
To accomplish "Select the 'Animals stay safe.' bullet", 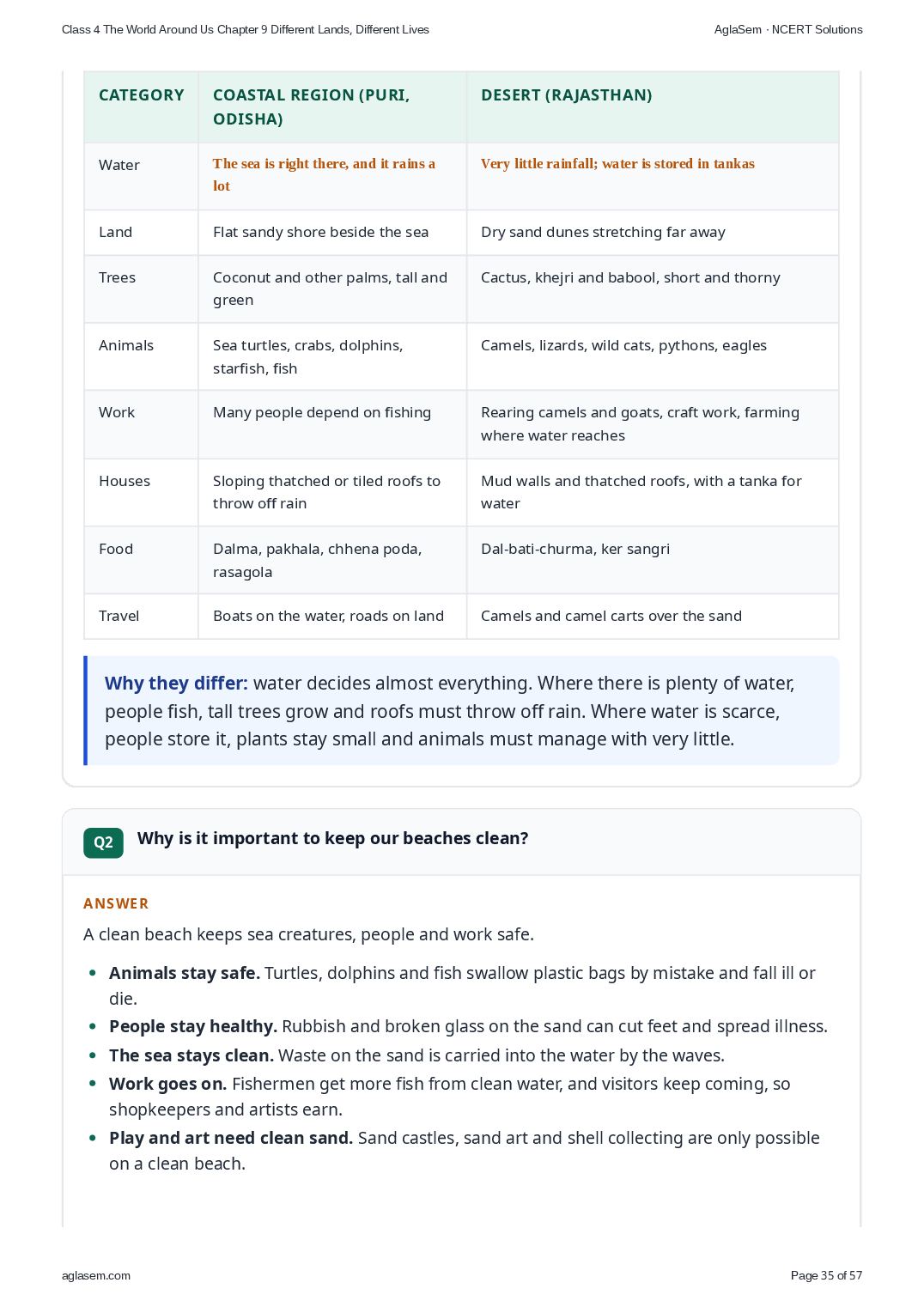I will tap(184, 973).
